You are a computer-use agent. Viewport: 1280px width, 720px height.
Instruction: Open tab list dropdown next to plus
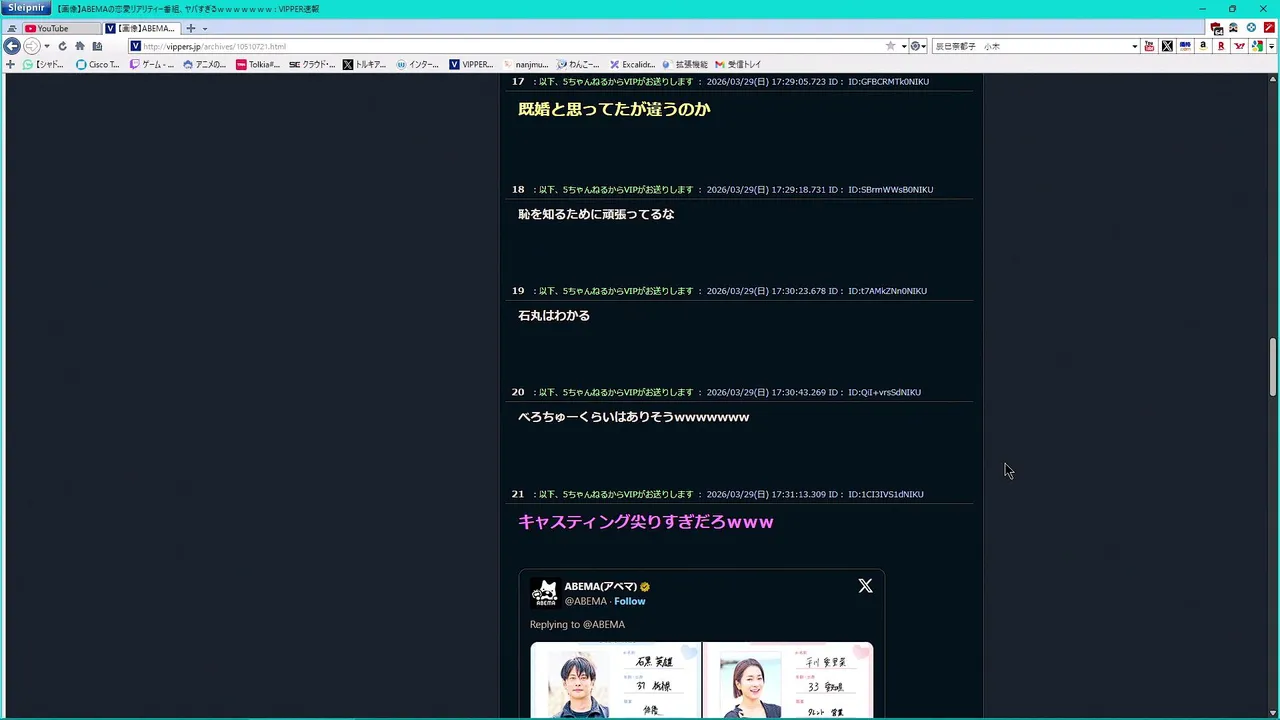pyautogui.click(x=205, y=29)
